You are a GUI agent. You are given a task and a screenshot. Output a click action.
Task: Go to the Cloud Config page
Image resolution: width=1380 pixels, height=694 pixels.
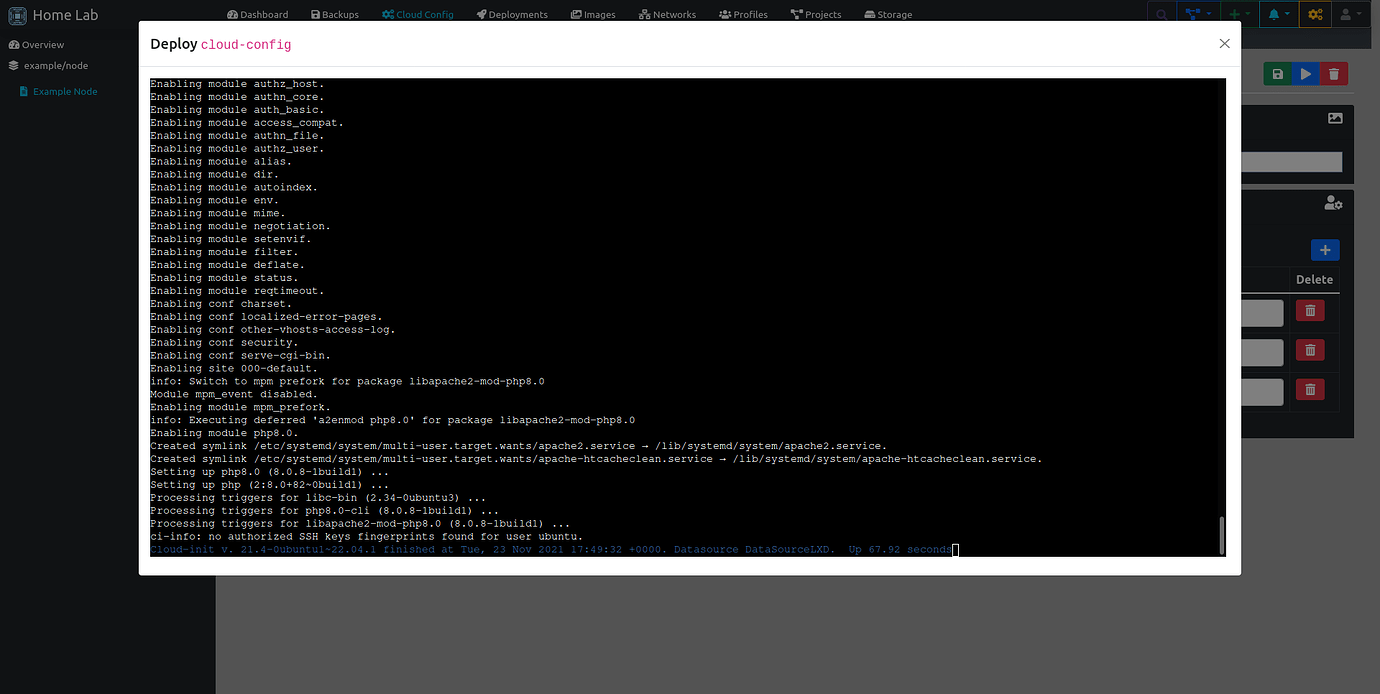417,15
